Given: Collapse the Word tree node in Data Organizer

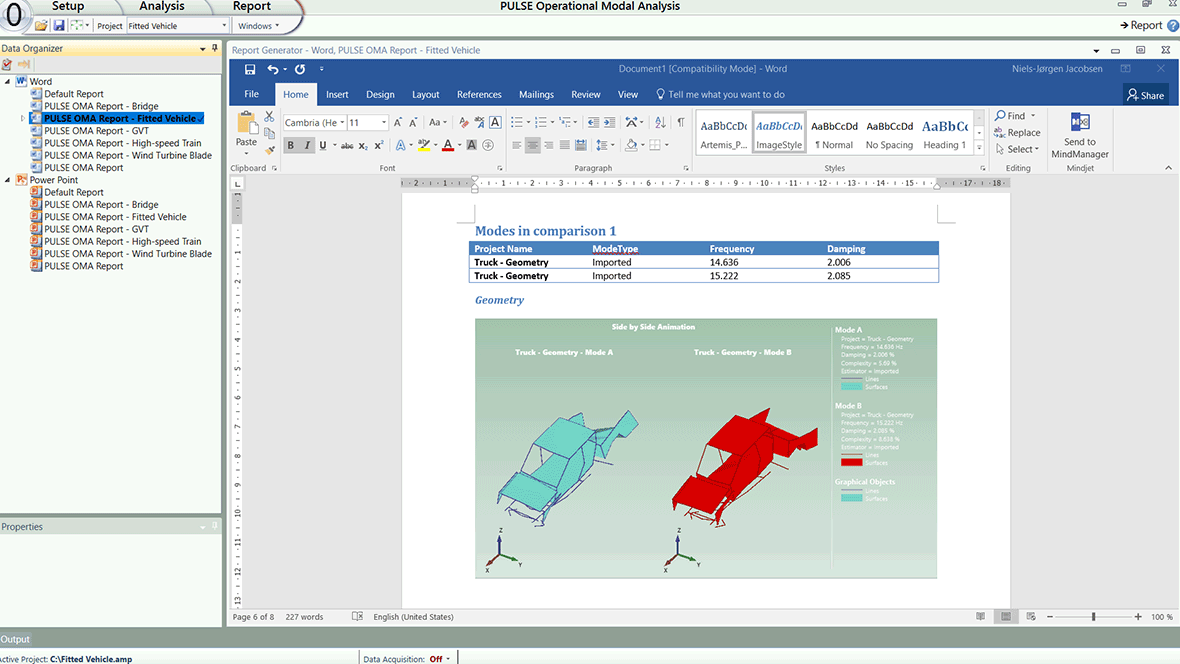Looking at the screenshot, I should click(8, 82).
